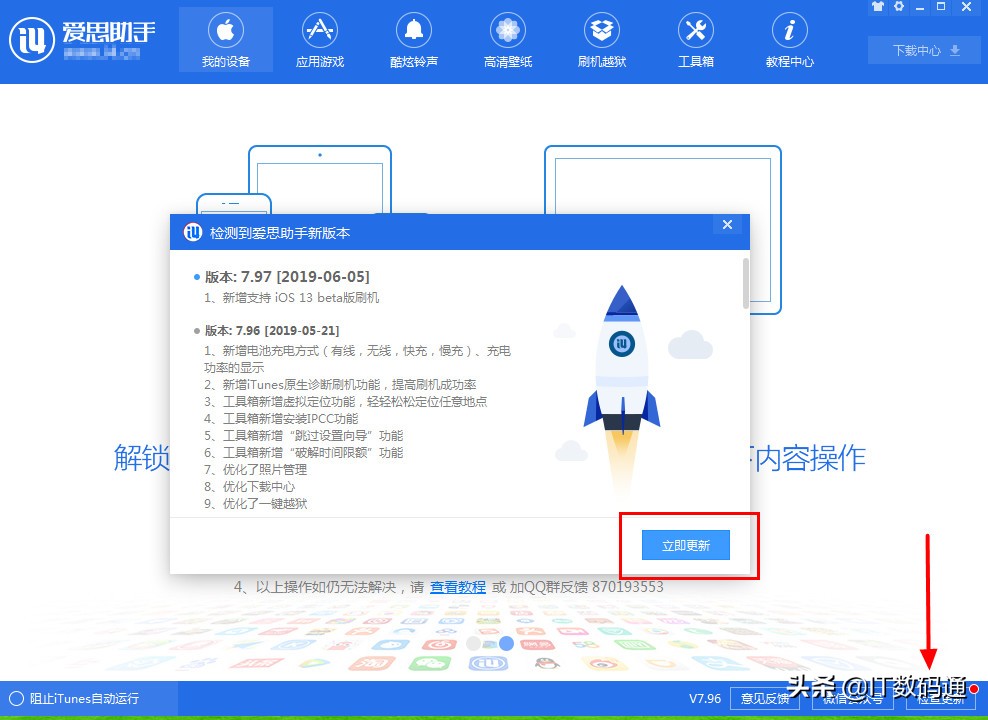988x720 pixels.
Task: Select the blue carousel page dot
Action: (x=506, y=644)
